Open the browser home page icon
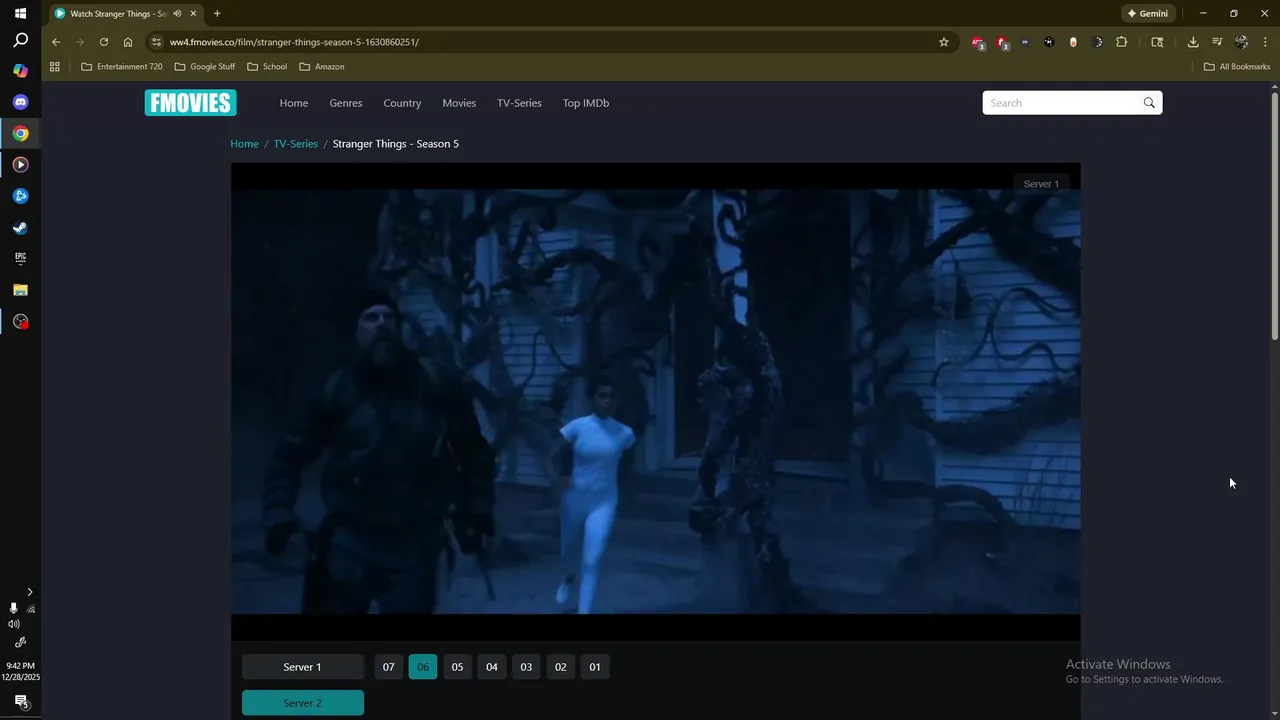 click(x=128, y=42)
